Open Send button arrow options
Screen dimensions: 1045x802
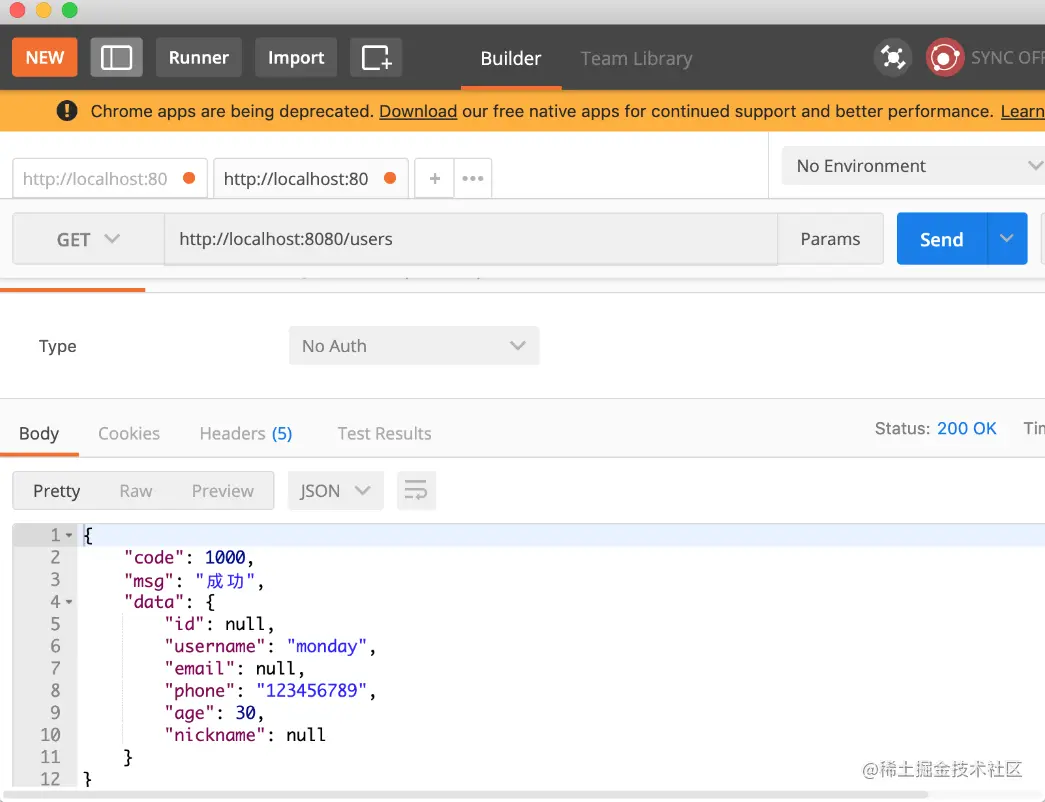click(x=1006, y=239)
